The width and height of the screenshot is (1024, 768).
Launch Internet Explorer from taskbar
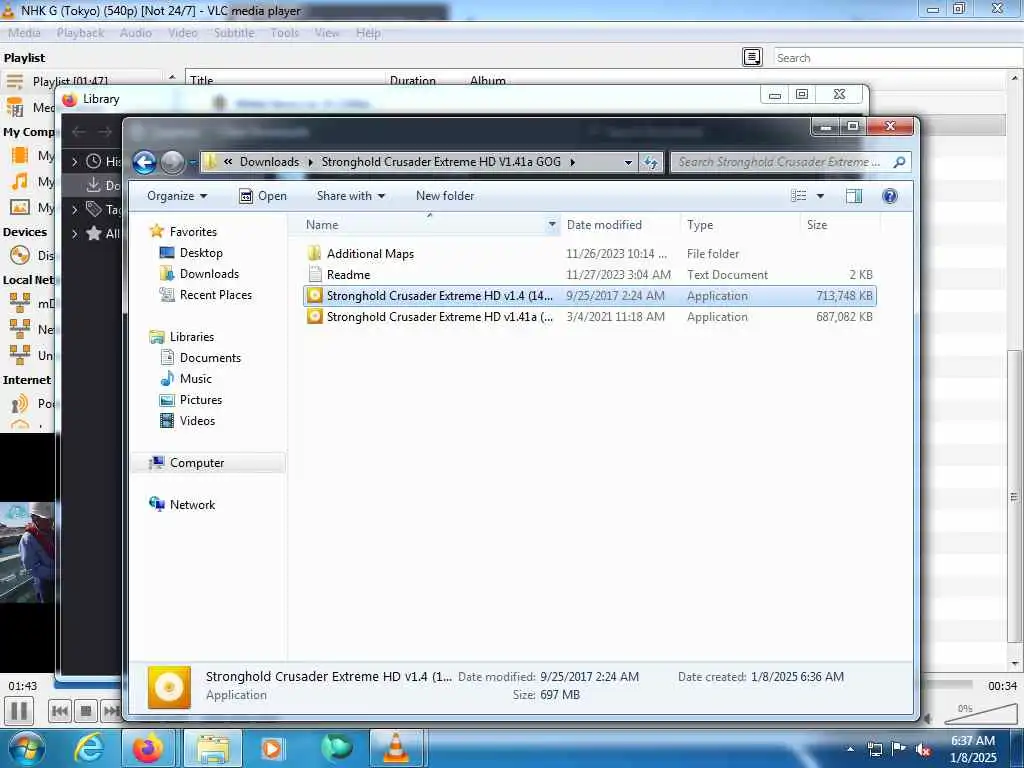click(89, 748)
